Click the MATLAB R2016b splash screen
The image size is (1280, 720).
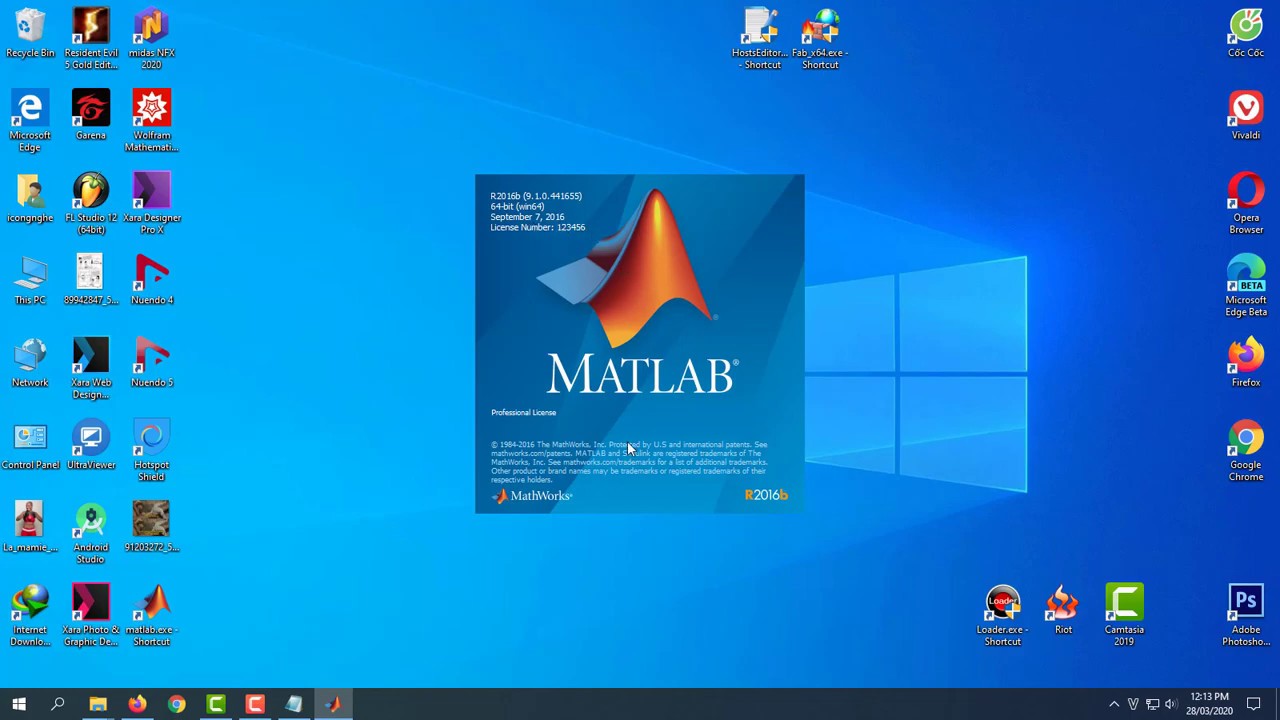pos(640,344)
